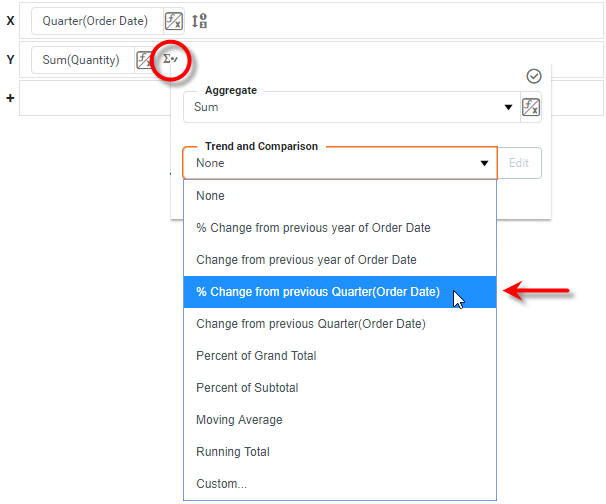Screen dimensions: 606x504
Task: Select Change from previous year of Order Date
Action: coord(306,260)
